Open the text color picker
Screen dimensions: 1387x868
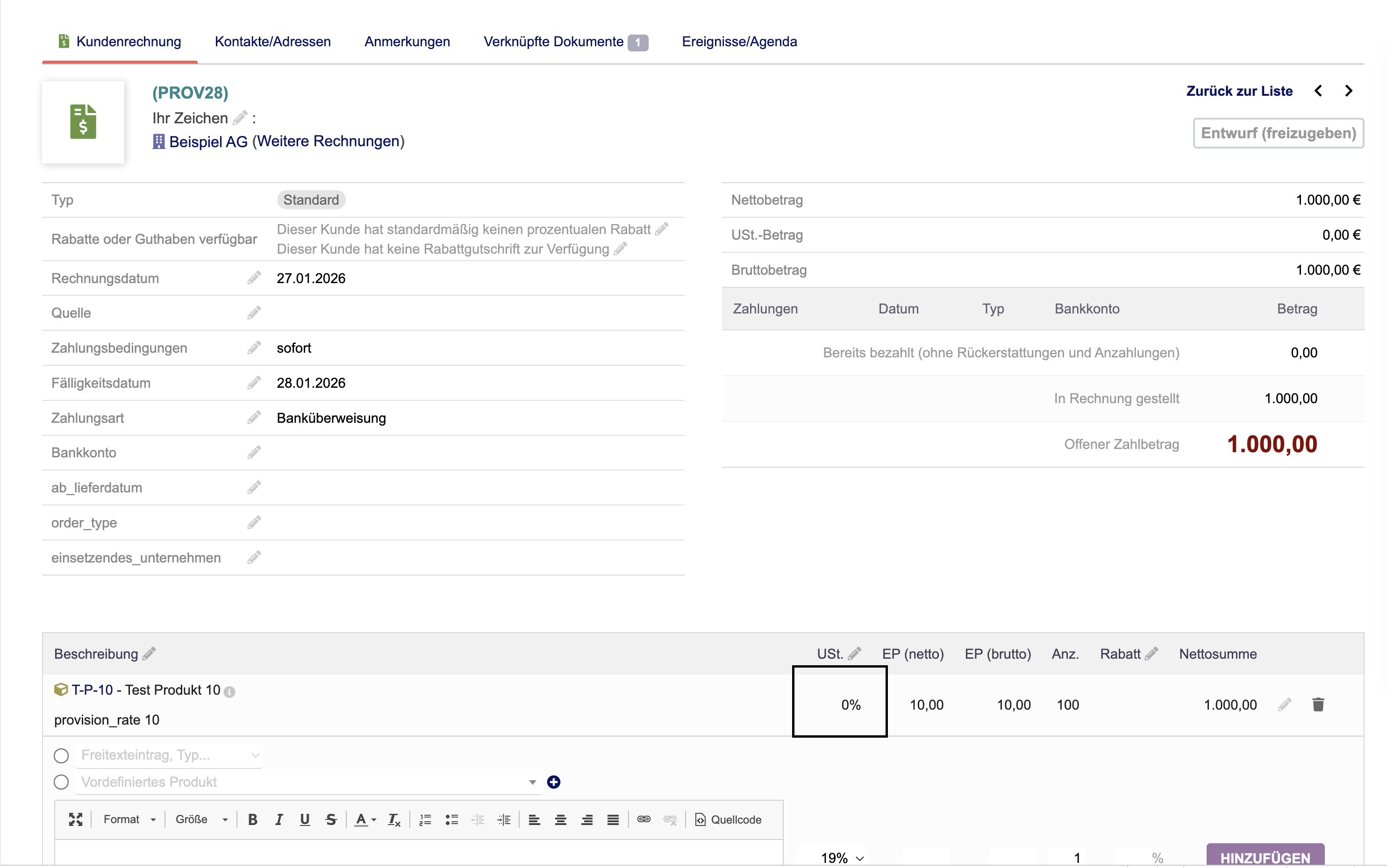click(x=364, y=820)
